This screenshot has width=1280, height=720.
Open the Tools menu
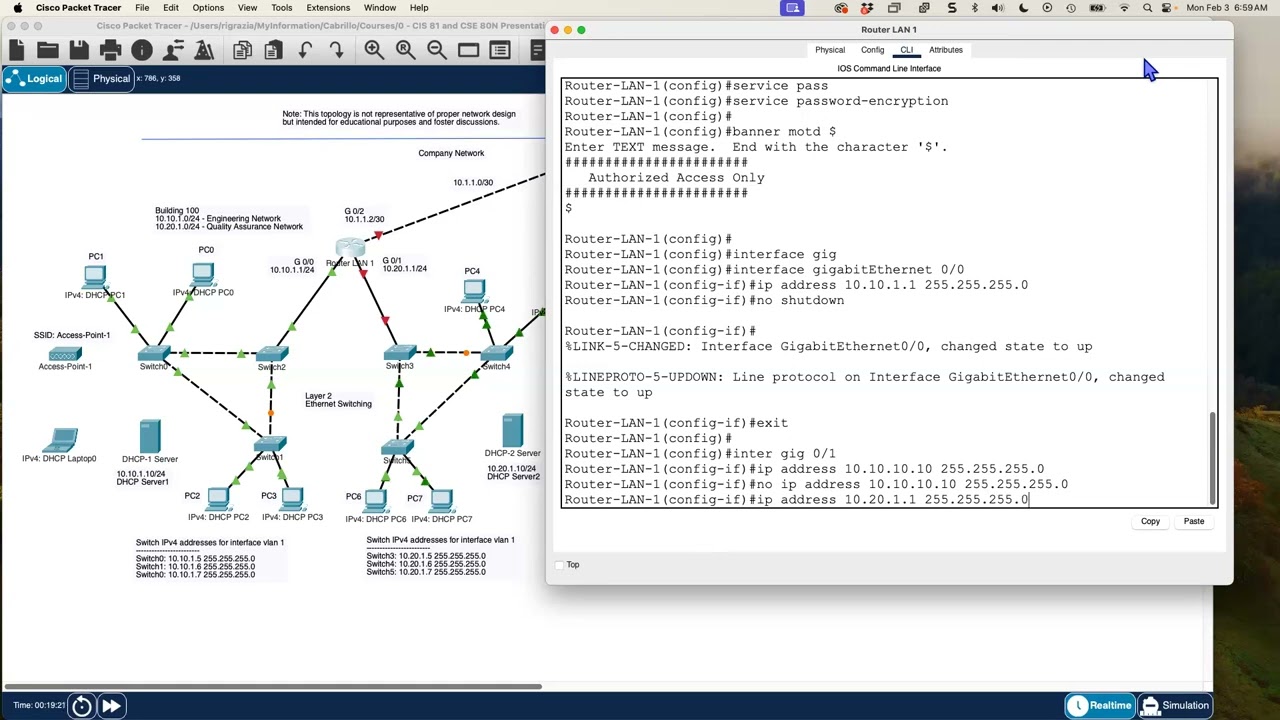282,8
